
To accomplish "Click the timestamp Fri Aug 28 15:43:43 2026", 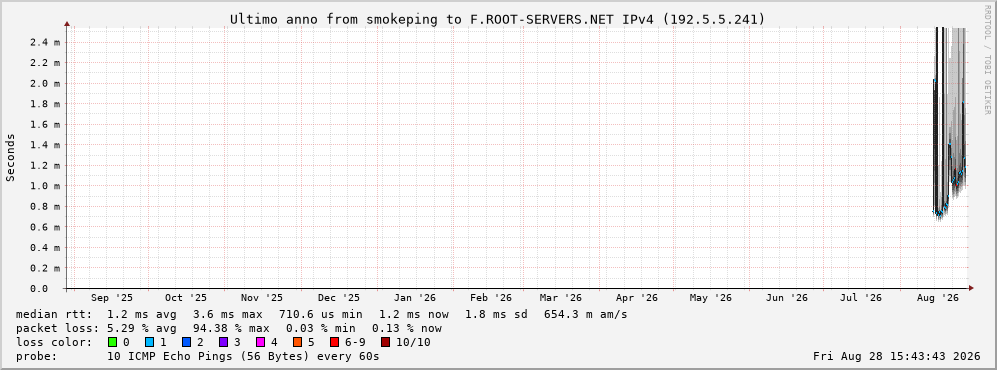I will point(897,356).
